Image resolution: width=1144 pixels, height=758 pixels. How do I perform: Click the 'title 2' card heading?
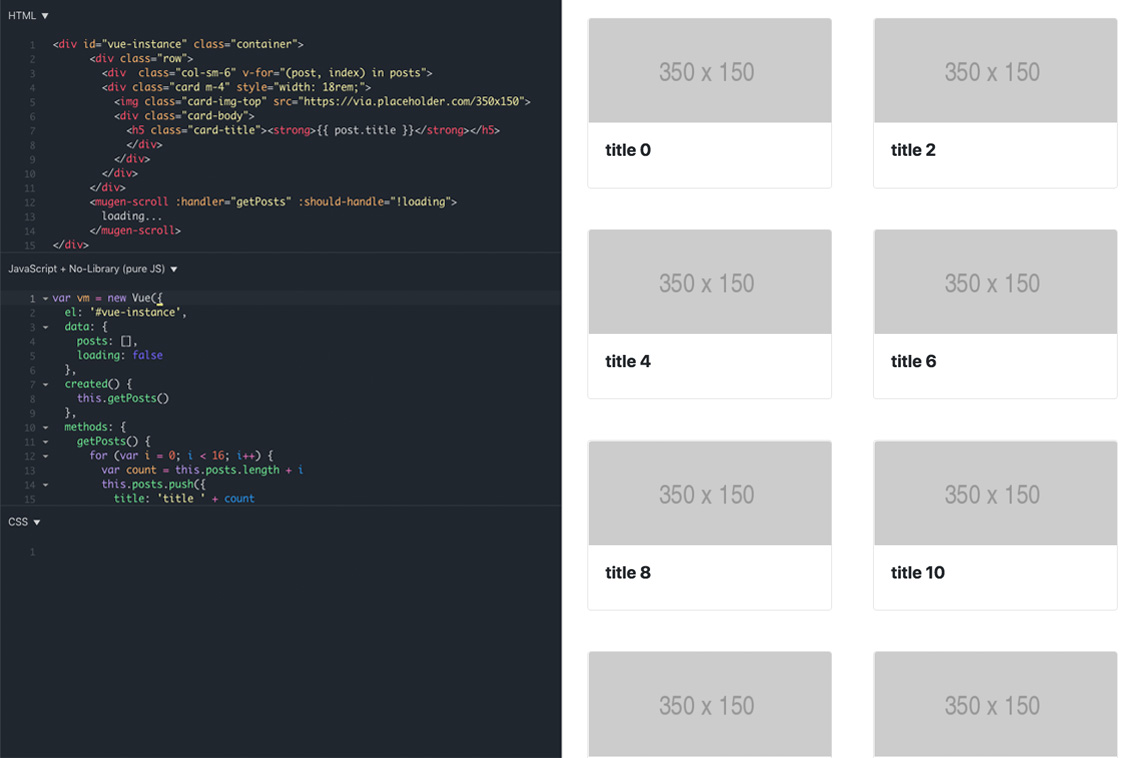tap(913, 150)
